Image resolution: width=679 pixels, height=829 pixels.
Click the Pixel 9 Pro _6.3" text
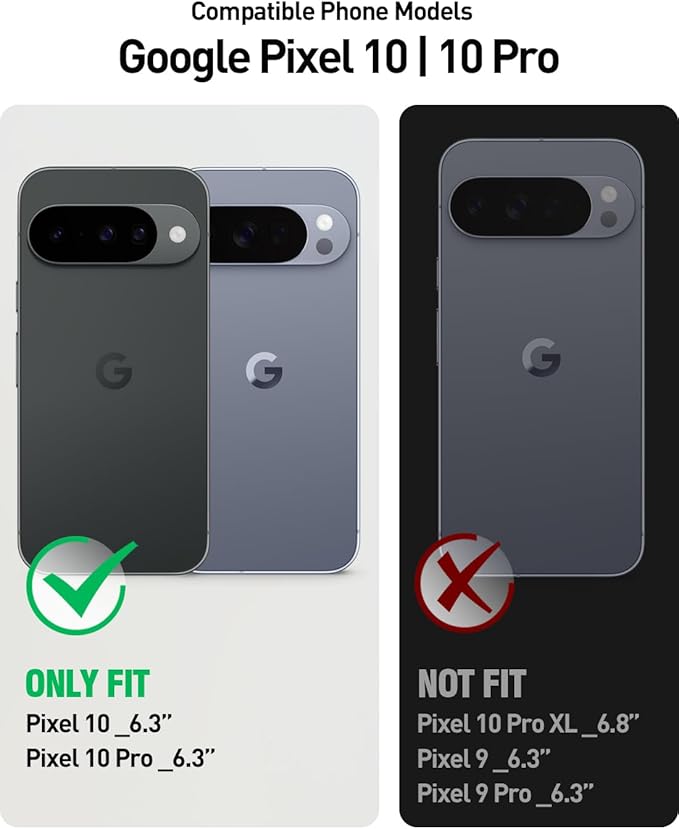tap(505, 793)
